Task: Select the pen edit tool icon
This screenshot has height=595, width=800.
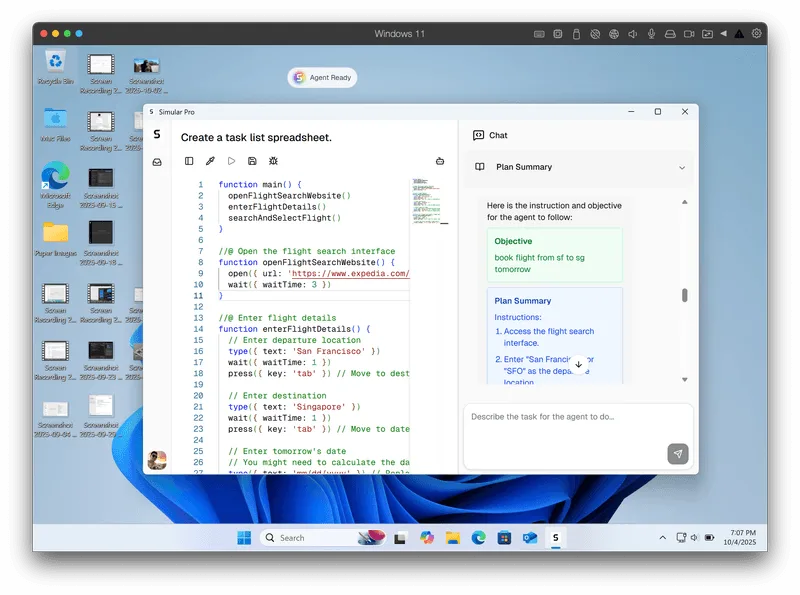Action: point(210,161)
